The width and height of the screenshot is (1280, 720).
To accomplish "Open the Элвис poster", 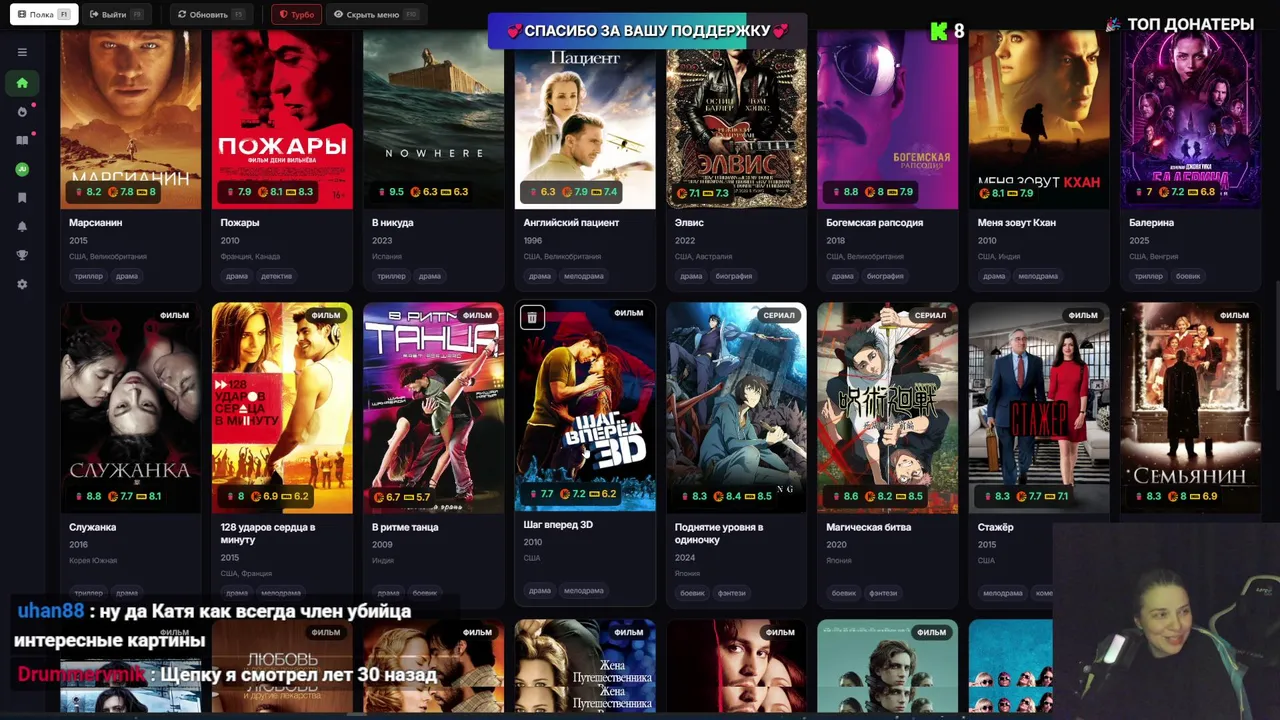I will [736, 118].
